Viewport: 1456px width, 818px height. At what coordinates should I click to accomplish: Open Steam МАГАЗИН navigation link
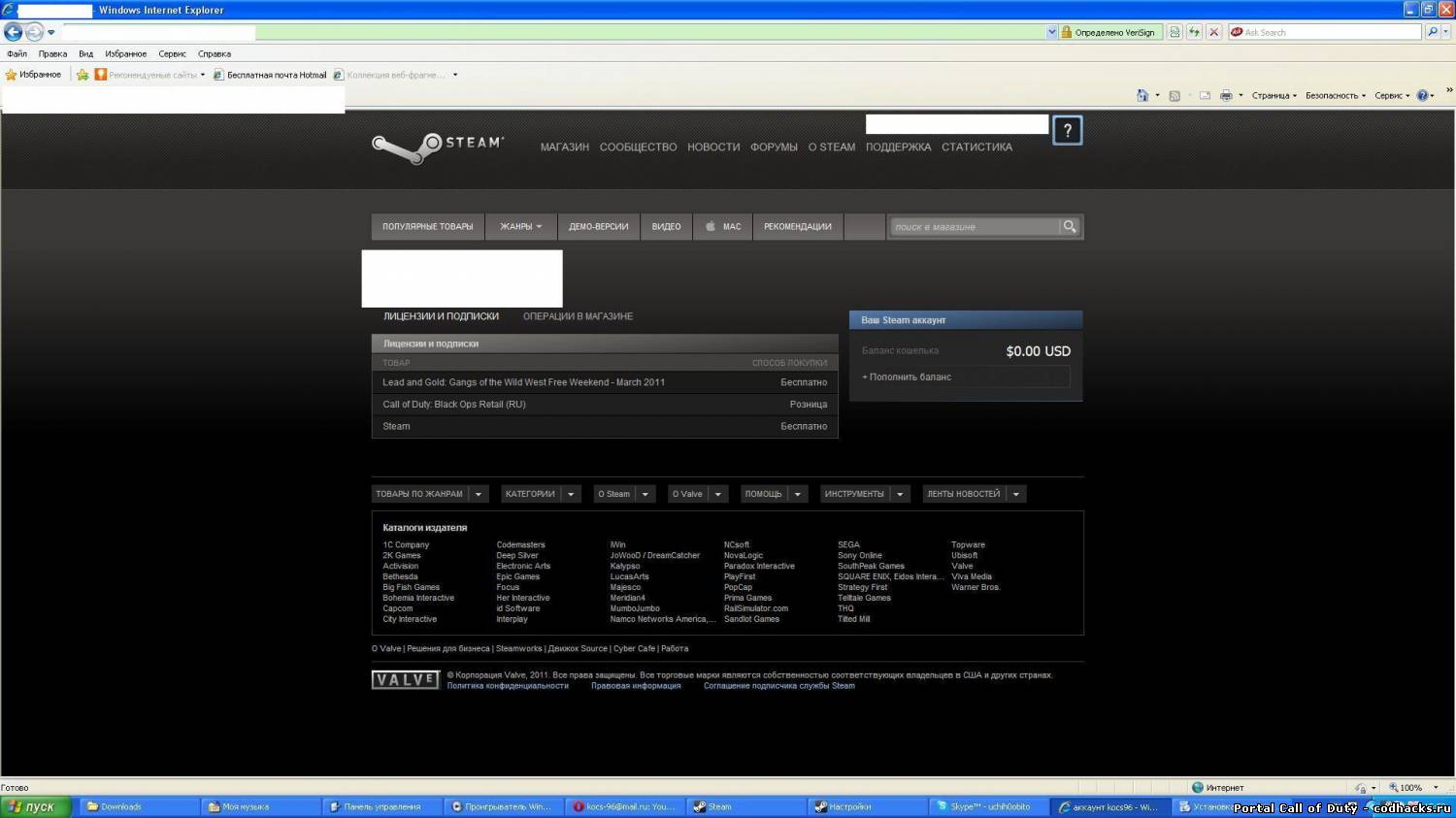tap(565, 147)
